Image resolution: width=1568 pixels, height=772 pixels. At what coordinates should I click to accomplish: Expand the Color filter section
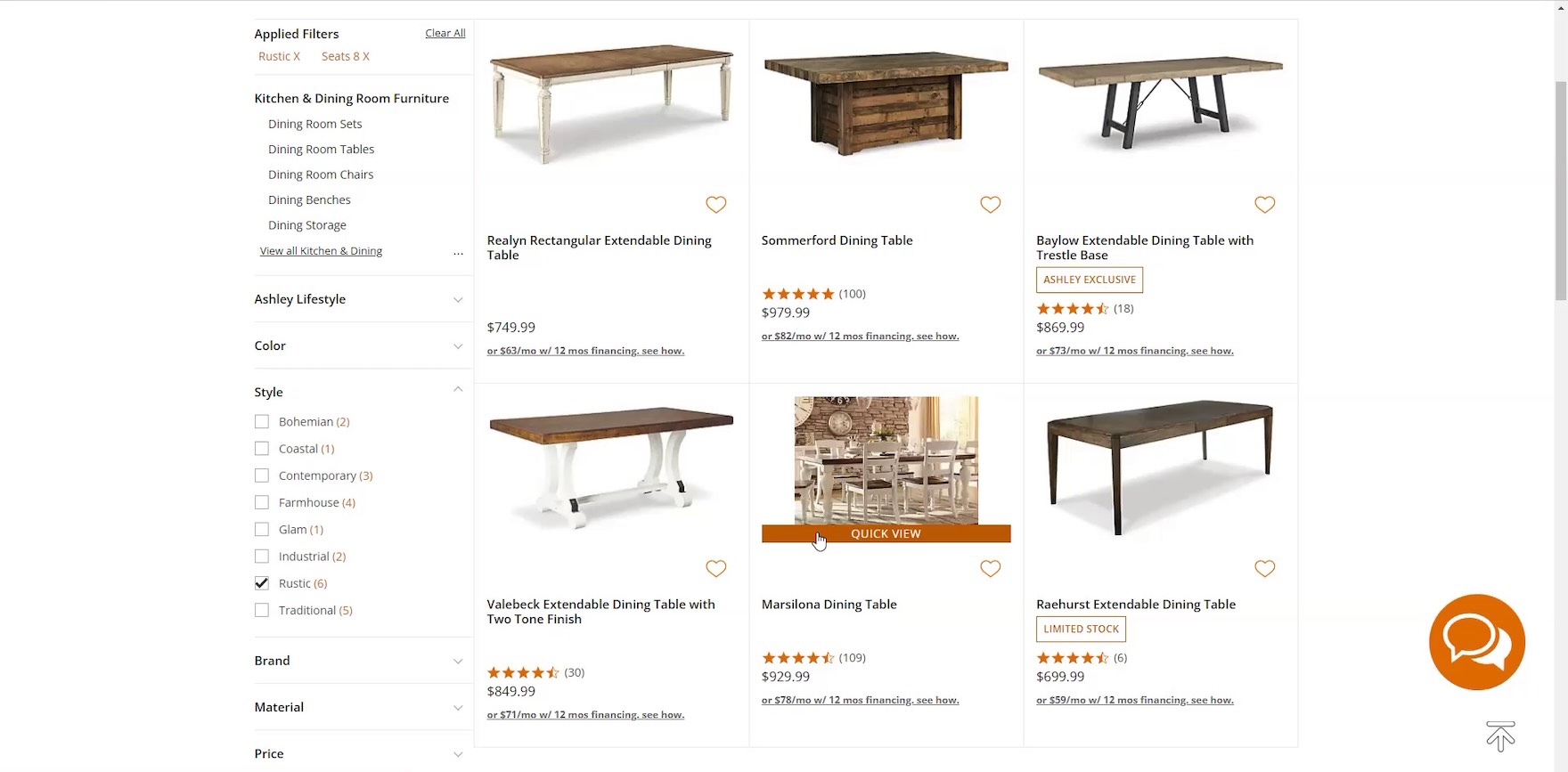358,345
